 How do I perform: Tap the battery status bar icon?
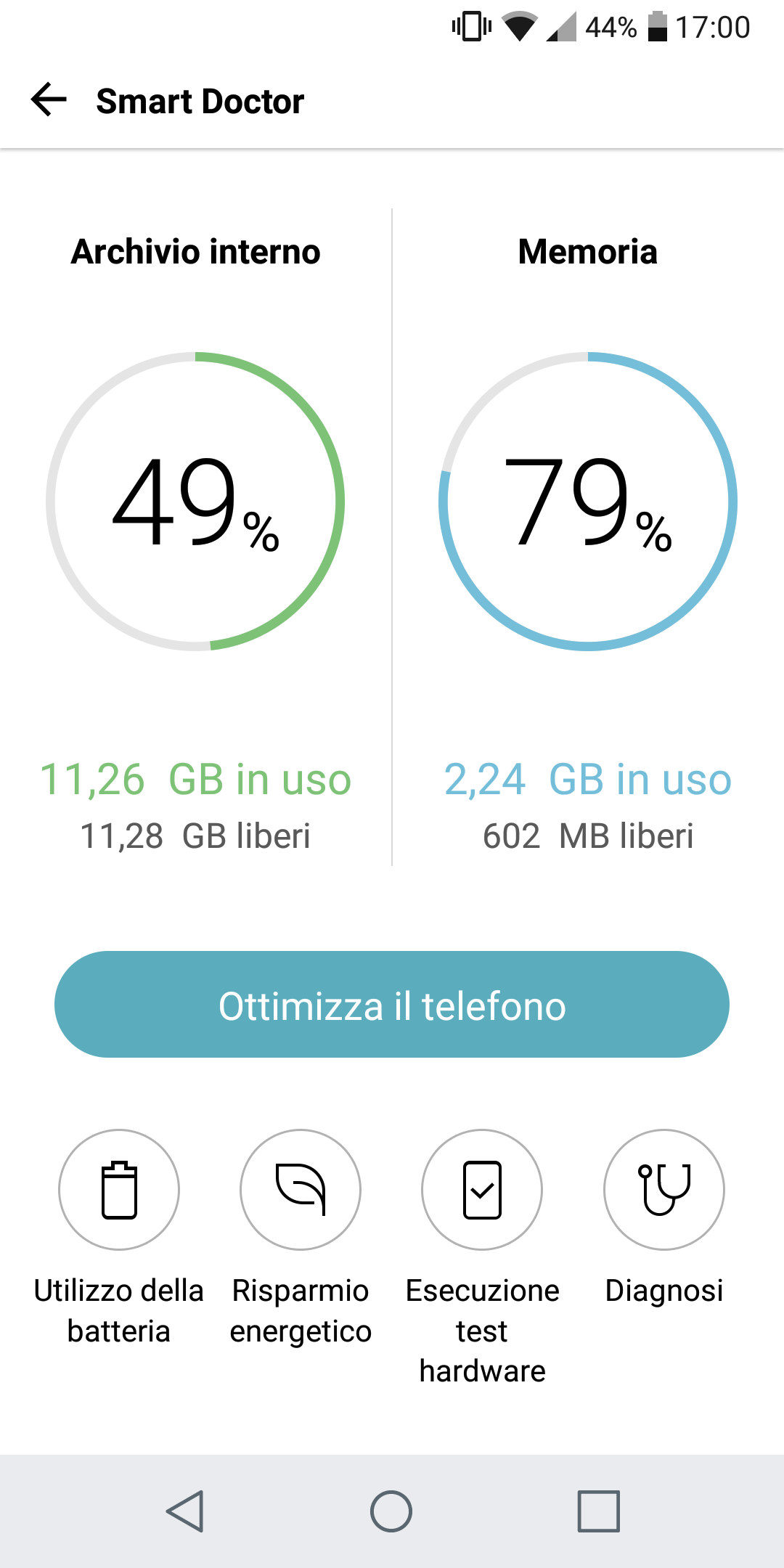[x=657, y=28]
